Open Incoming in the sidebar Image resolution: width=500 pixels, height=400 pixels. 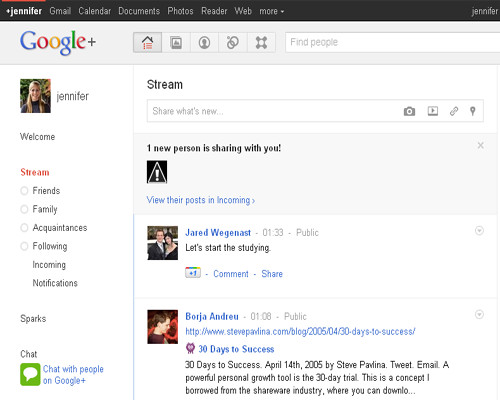49,265
